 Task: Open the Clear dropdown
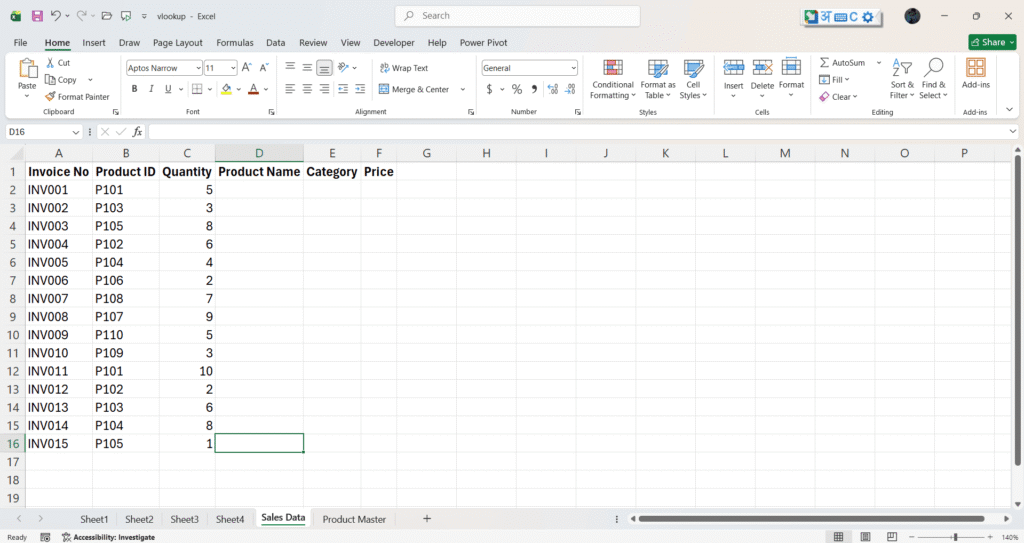coord(838,97)
